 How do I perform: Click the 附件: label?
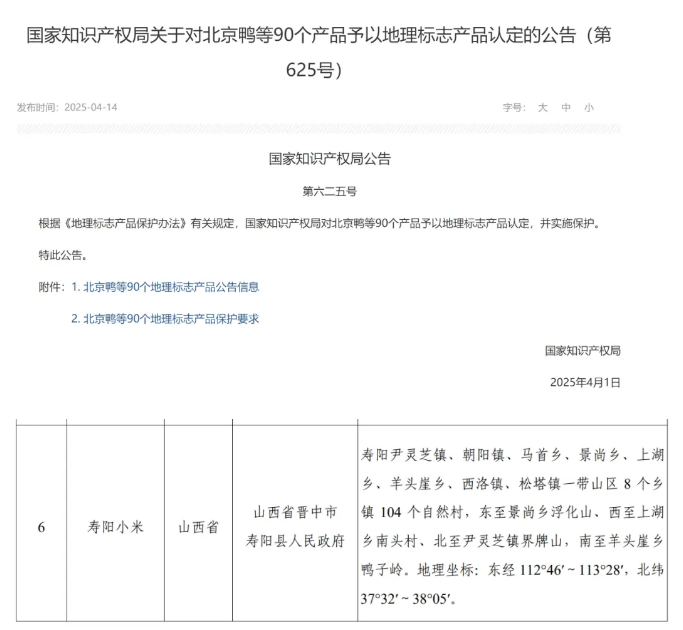pyautogui.click(x=51, y=287)
